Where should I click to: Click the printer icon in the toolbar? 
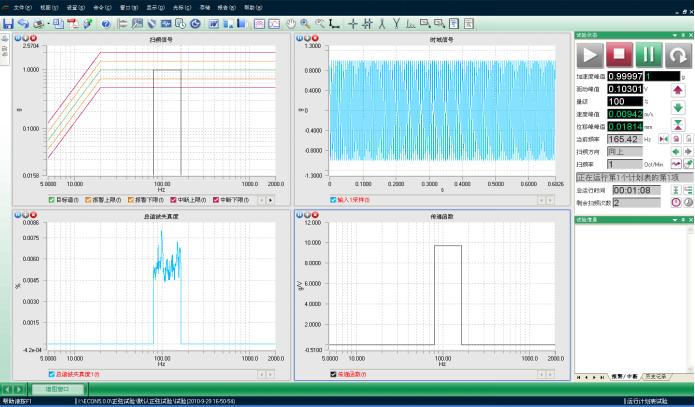(39, 23)
